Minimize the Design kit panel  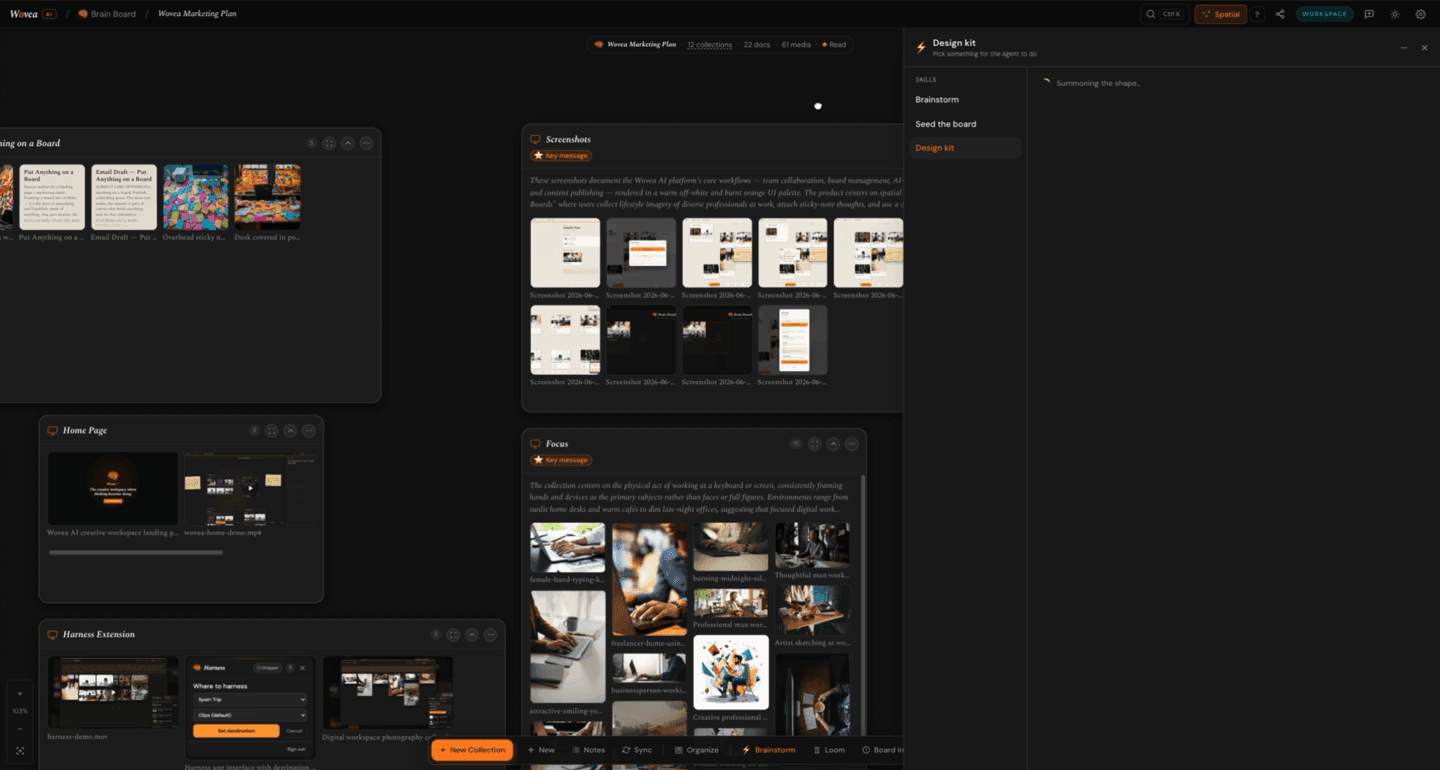coord(1403,47)
